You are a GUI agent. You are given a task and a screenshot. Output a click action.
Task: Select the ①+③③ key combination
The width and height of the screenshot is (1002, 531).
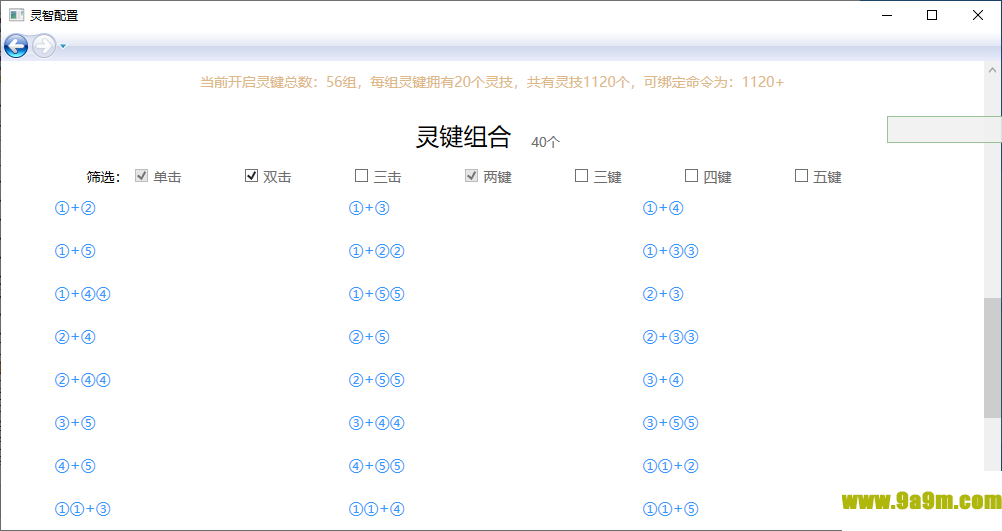pos(670,251)
